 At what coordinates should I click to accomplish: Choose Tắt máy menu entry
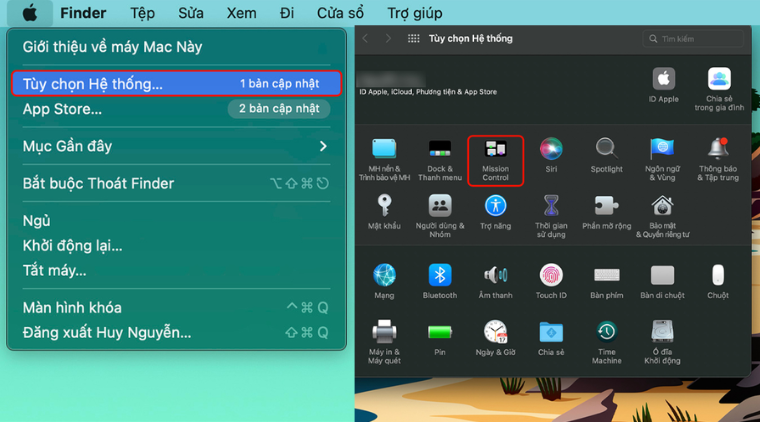[x=176, y=270]
